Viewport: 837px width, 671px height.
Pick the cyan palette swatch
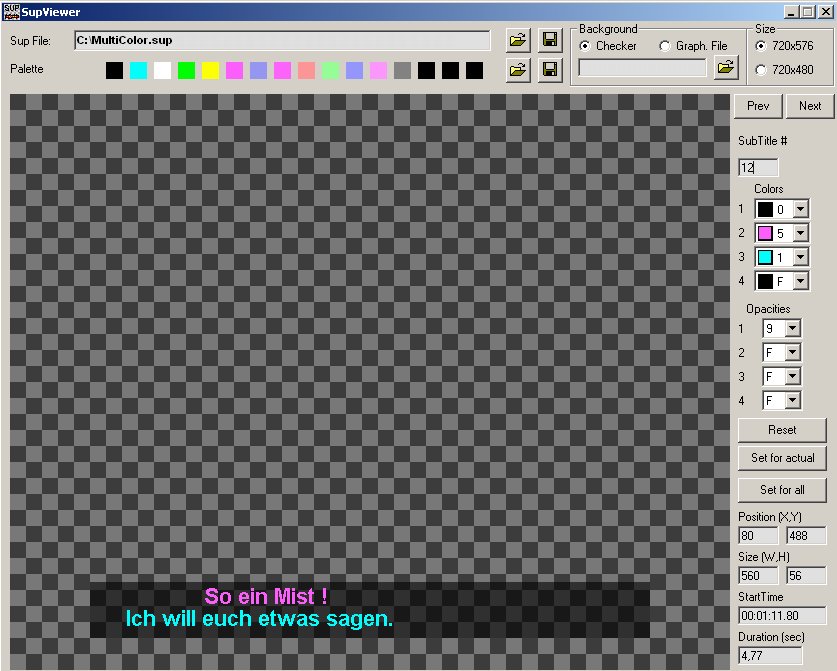(x=138, y=70)
